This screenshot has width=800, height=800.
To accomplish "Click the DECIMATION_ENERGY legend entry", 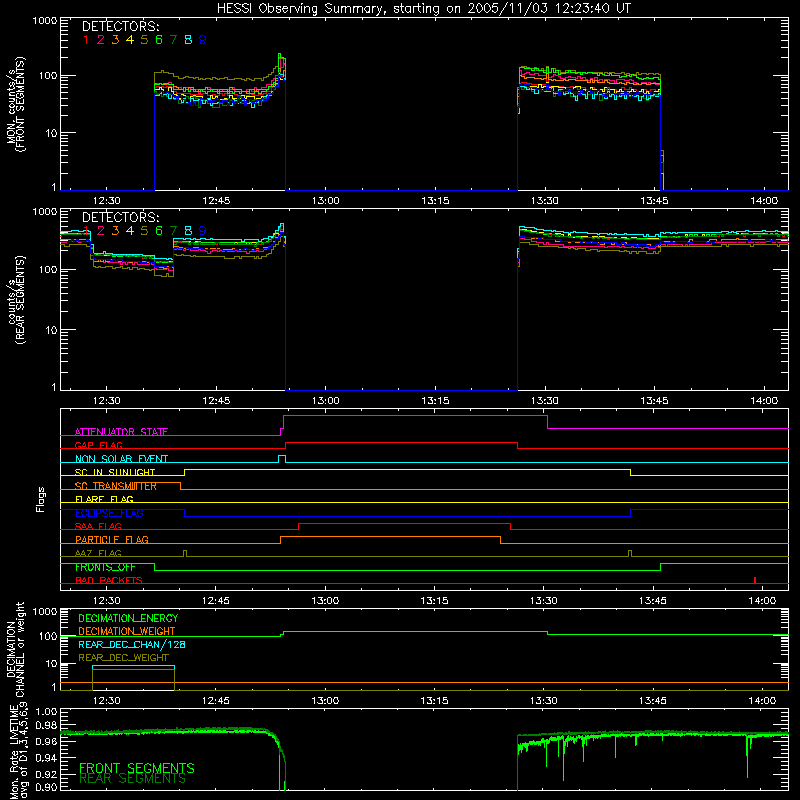I will point(128,618).
